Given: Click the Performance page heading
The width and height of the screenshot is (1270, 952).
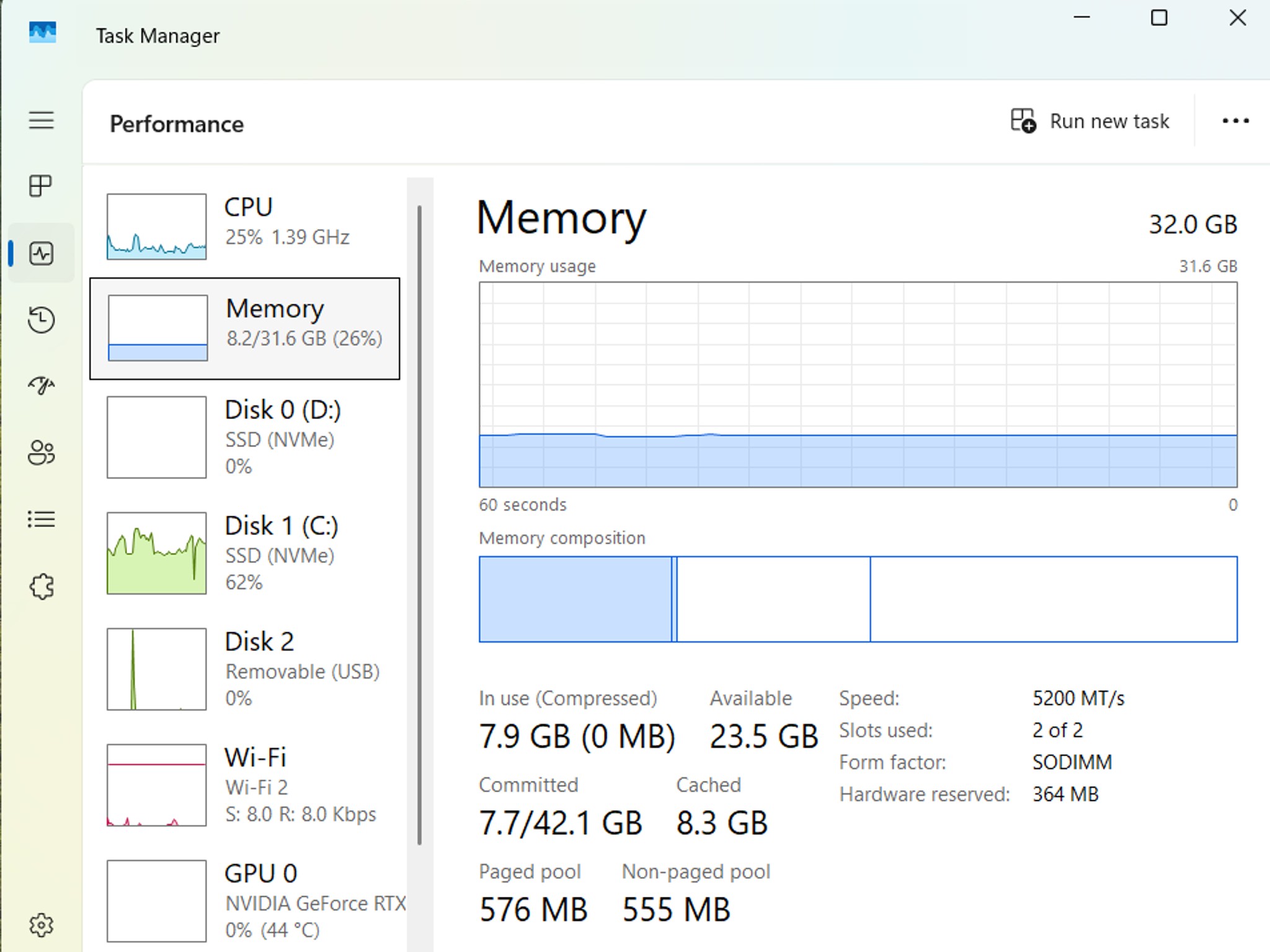Looking at the screenshot, I should click(x=177, y=124).
